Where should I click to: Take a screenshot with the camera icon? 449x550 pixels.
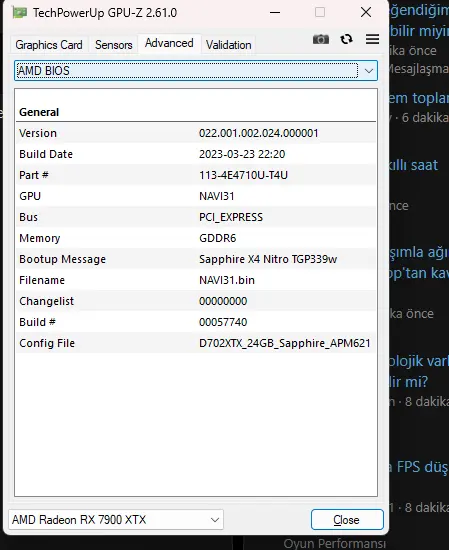tap(321, 39)
